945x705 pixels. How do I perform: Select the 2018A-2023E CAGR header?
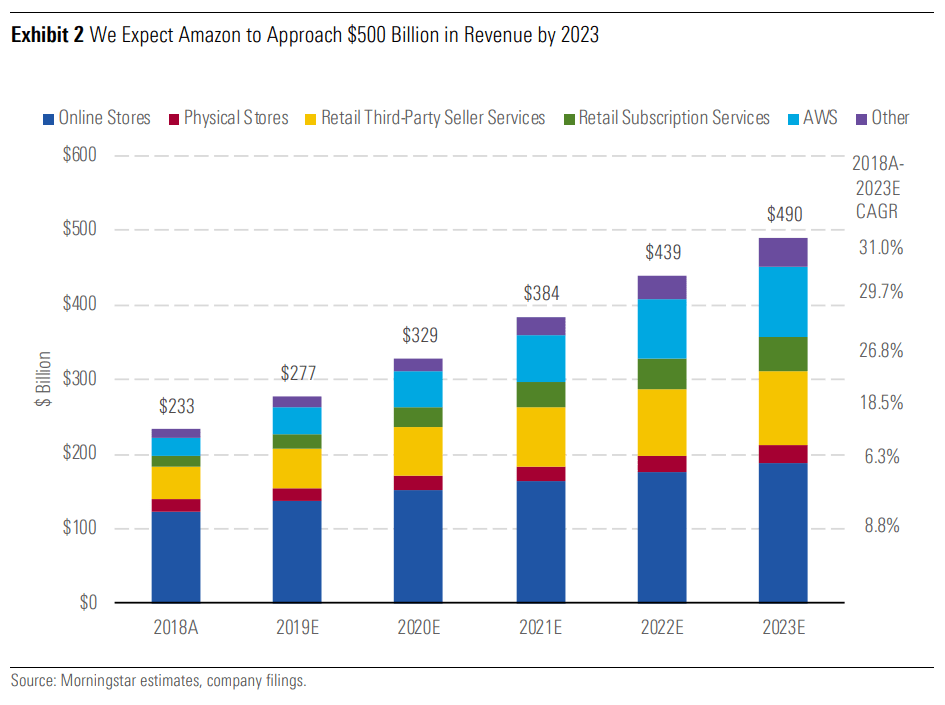877,185
